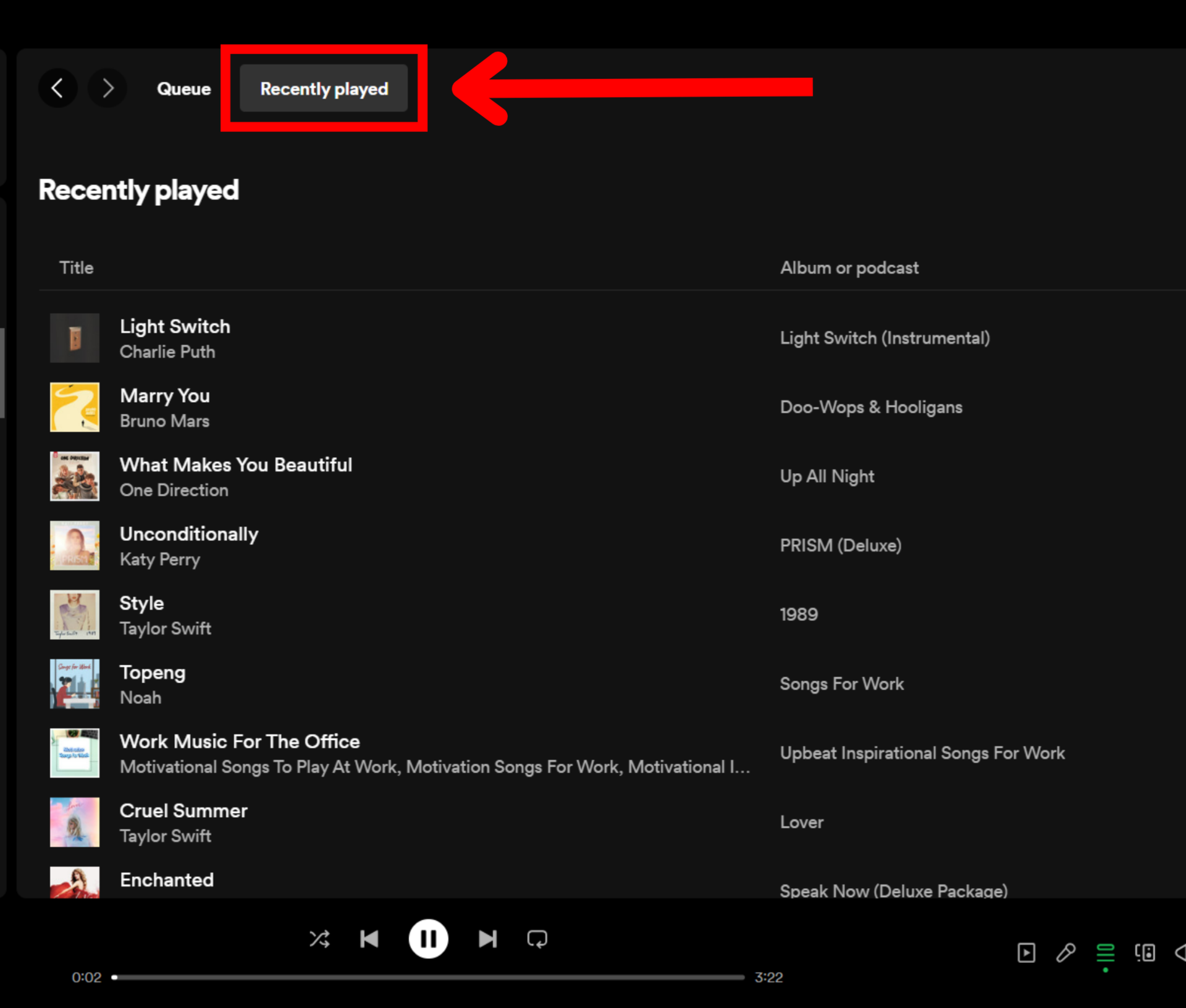Toggle repeat mode
Image resolution: width=1186 pixels, height=1008 pixels.
pos(537,939)
